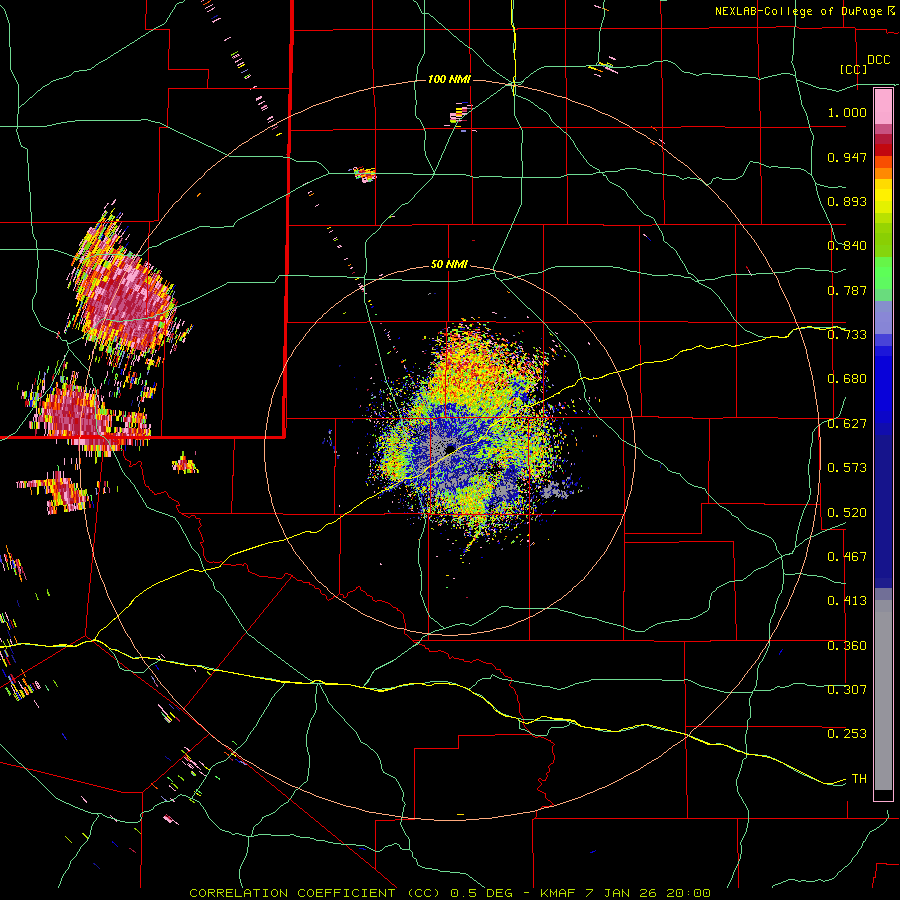The width and height of the screenshot is (900, 900).
Task: Click the 0.947 legend value
Action: [x=847, y=157]
